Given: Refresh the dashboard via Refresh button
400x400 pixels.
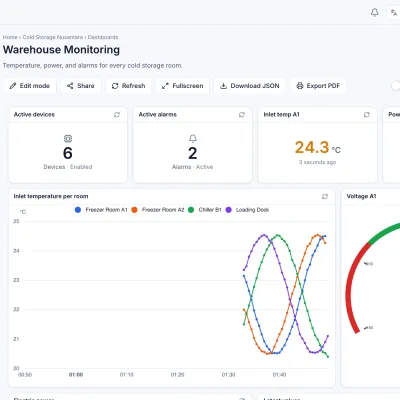Looking at the screenshot, I should click(128, 86).
